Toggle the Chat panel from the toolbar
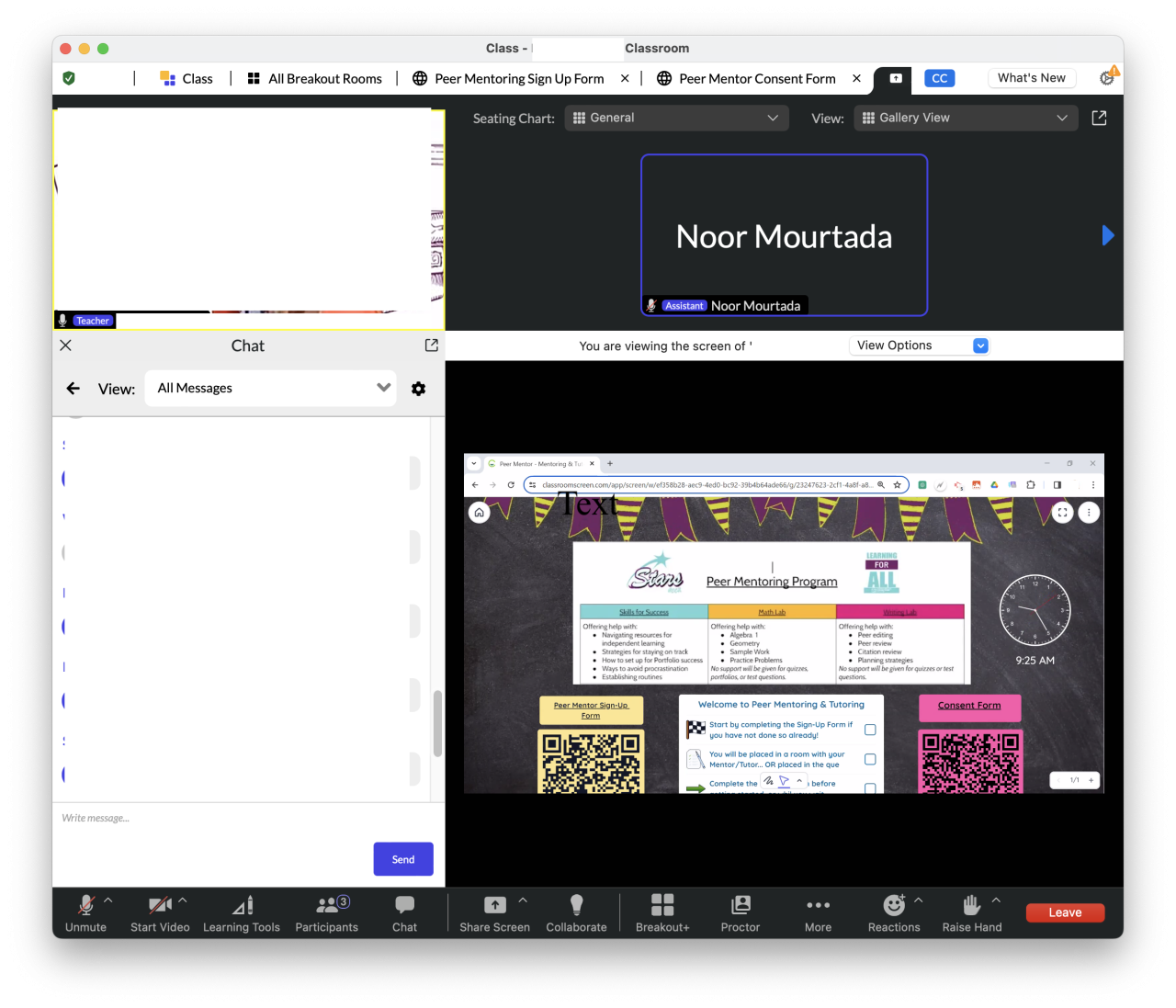This screenshot has height=1008, width=1176. (x=404, y=913)
